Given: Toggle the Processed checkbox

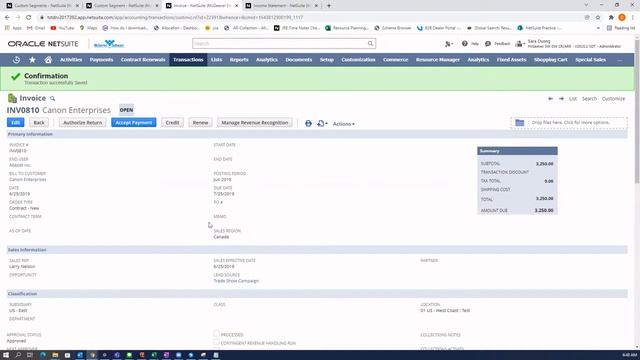Looking at the screenshot, I should coord(216,334).
